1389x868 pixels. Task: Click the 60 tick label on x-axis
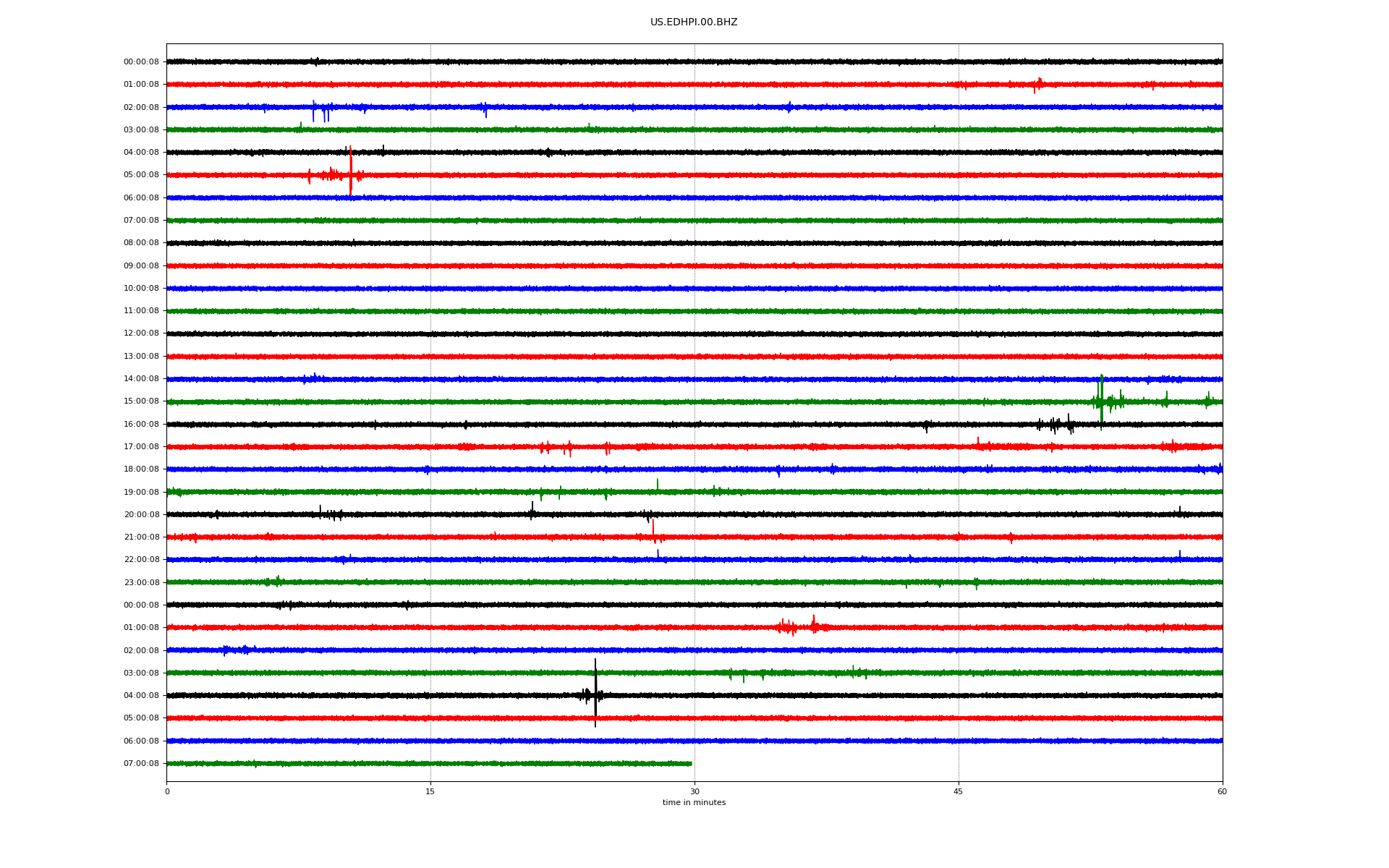click(1222, 791)
